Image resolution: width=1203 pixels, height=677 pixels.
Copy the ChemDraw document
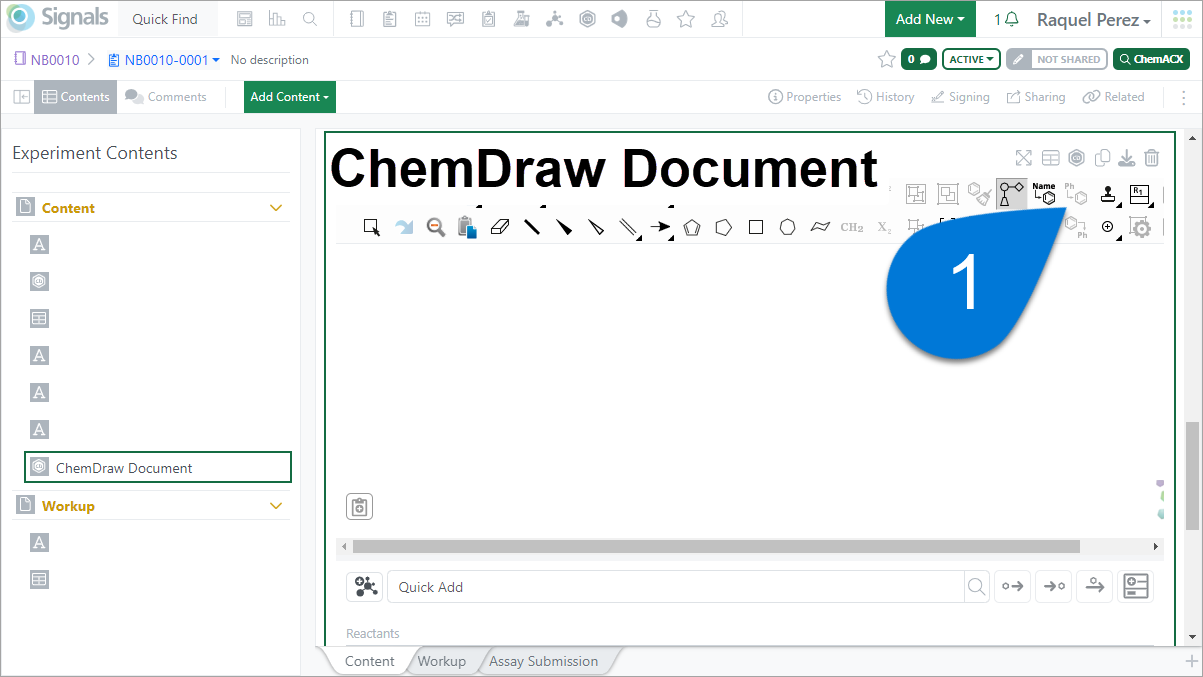click(x=1103, y=158)
